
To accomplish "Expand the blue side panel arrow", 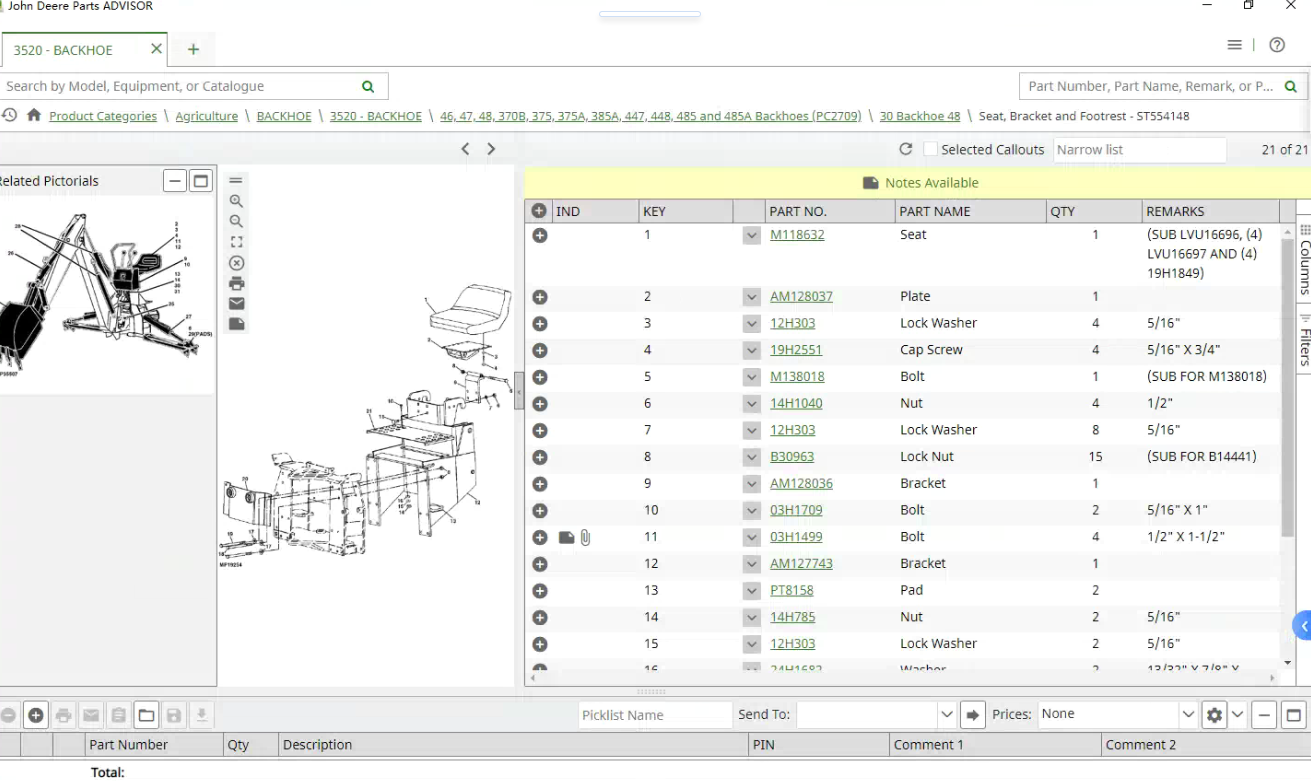I will [x=1302, y=627].
